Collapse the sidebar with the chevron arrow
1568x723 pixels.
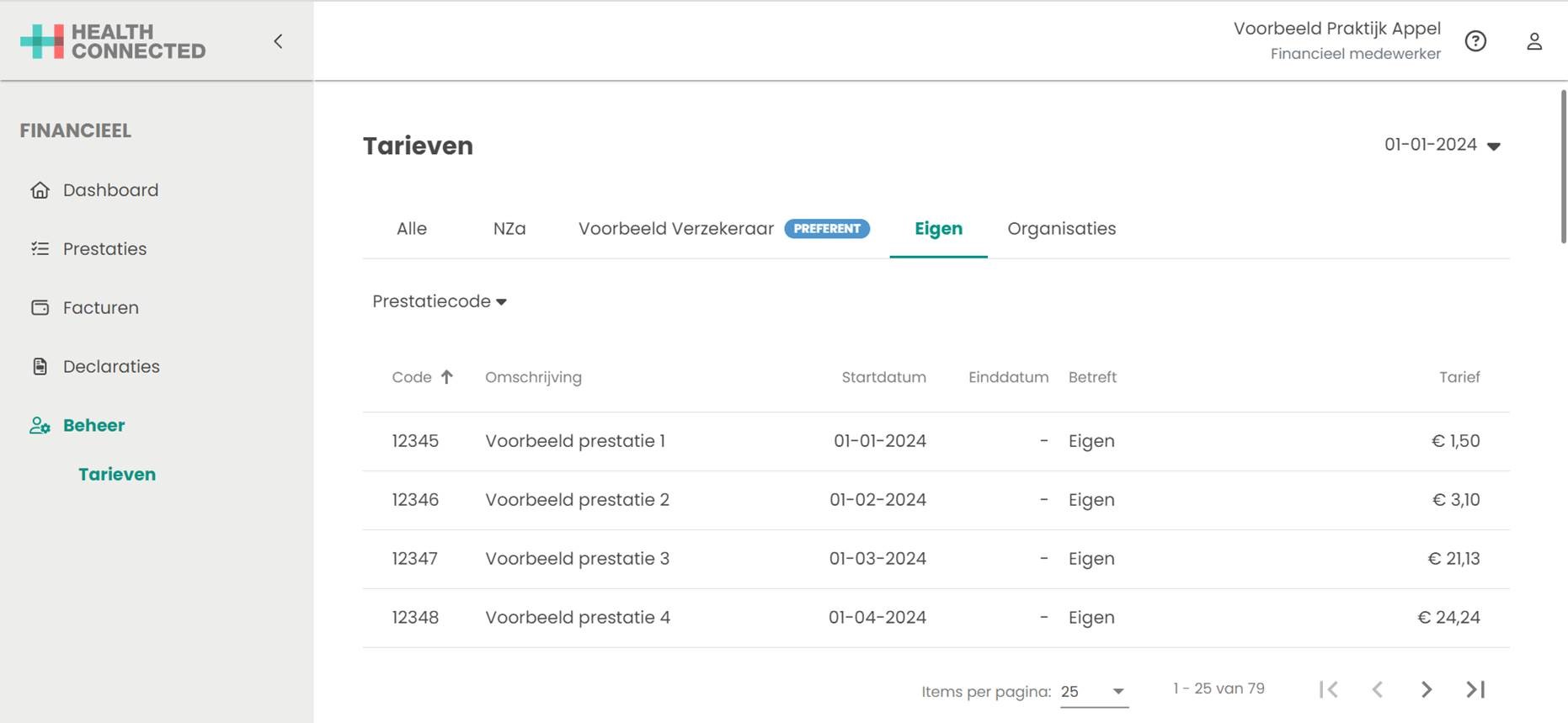click(278, 41)
